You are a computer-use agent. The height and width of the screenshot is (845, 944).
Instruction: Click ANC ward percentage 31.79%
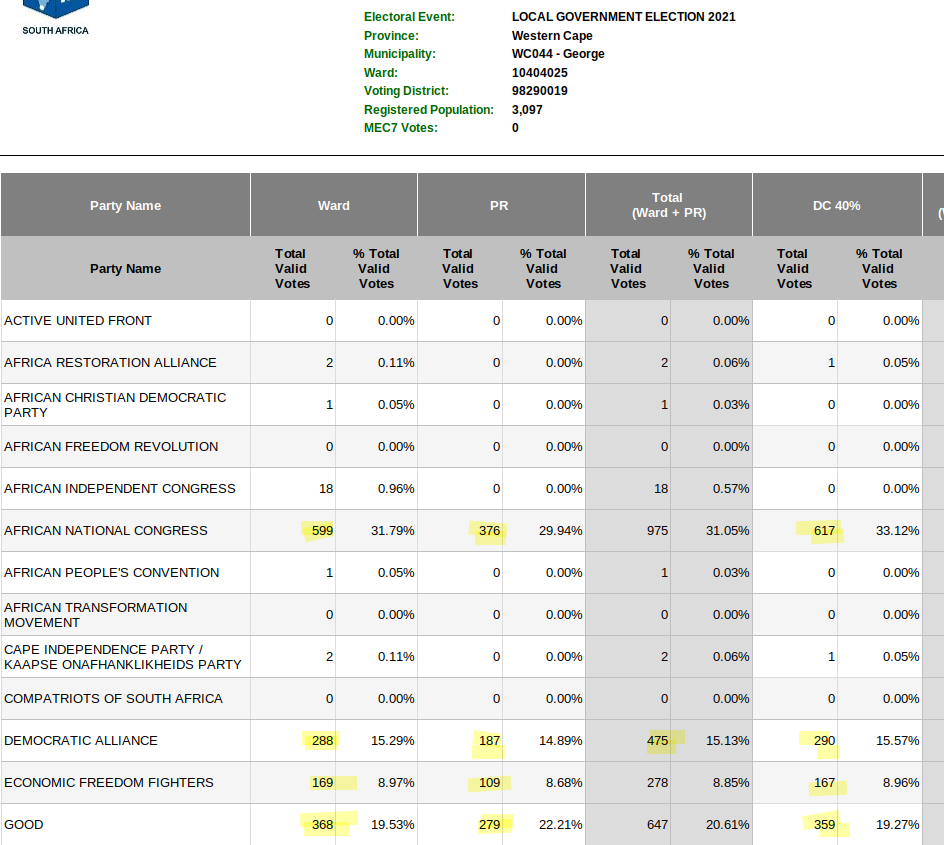pyautogui.click(x=393, y=531)
